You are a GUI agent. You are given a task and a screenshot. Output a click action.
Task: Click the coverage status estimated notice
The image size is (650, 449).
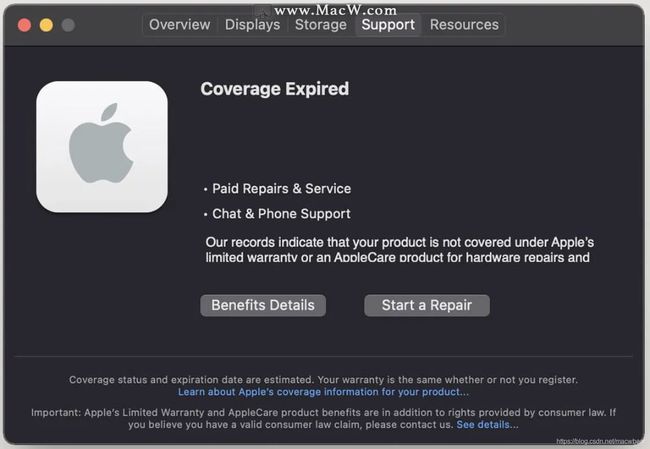323,380
